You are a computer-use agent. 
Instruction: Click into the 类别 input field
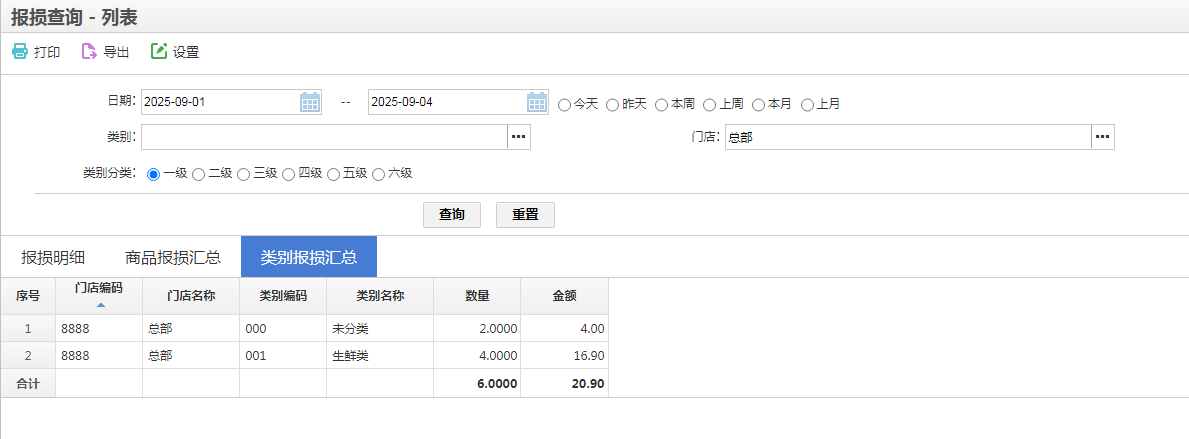pos(324,137)
